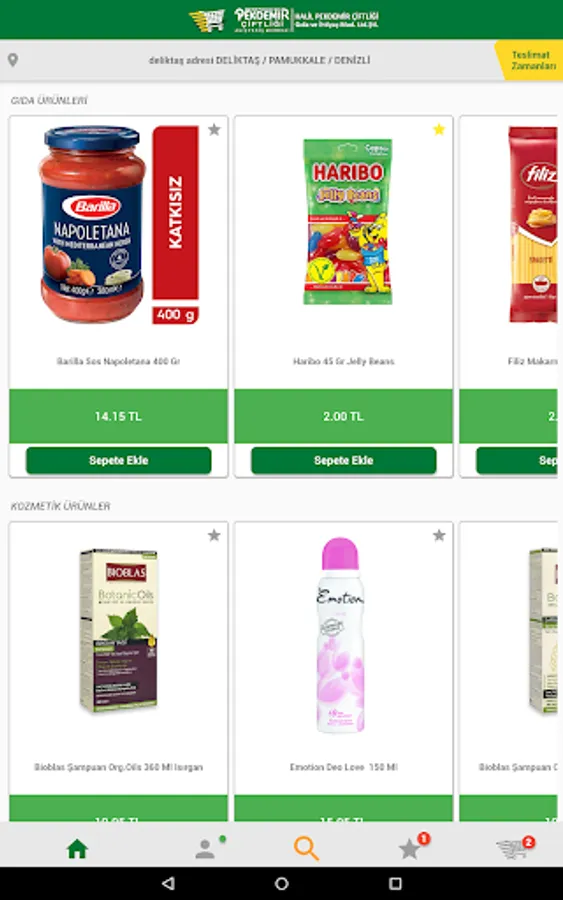
Task: Toggle favorite star on Emotion Deo Love
Action: click(x=439, y=536)
